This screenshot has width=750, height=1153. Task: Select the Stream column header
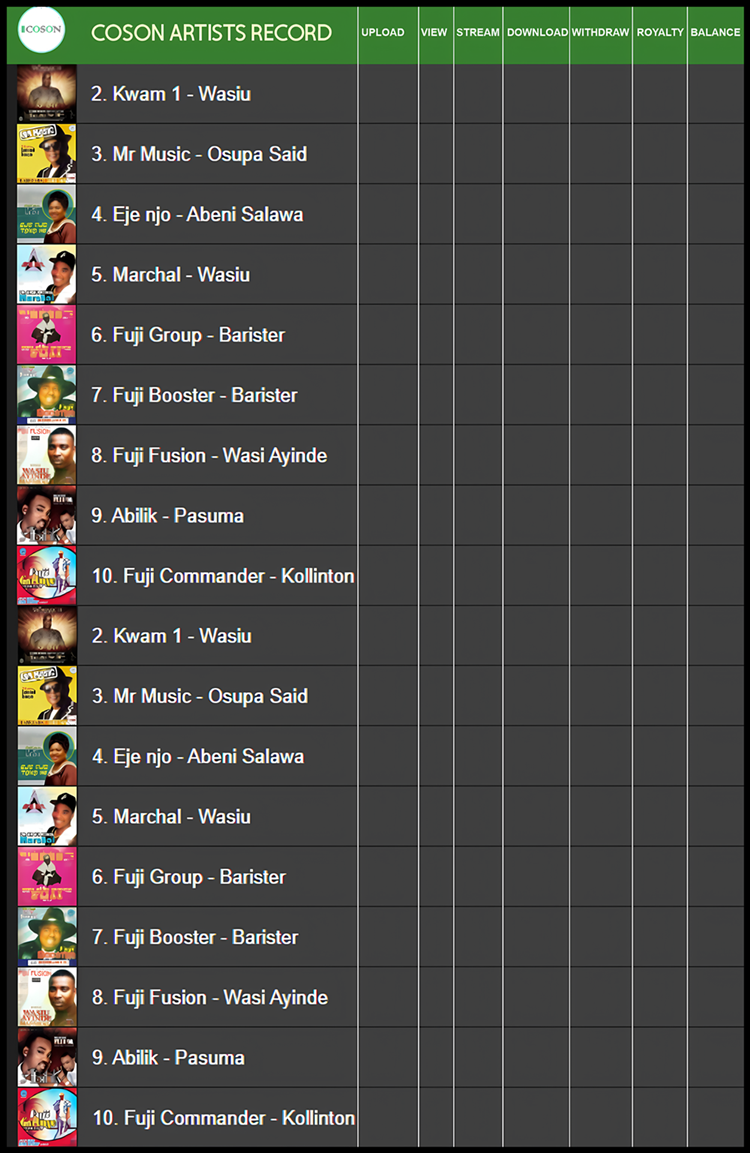tap(478, 32)
